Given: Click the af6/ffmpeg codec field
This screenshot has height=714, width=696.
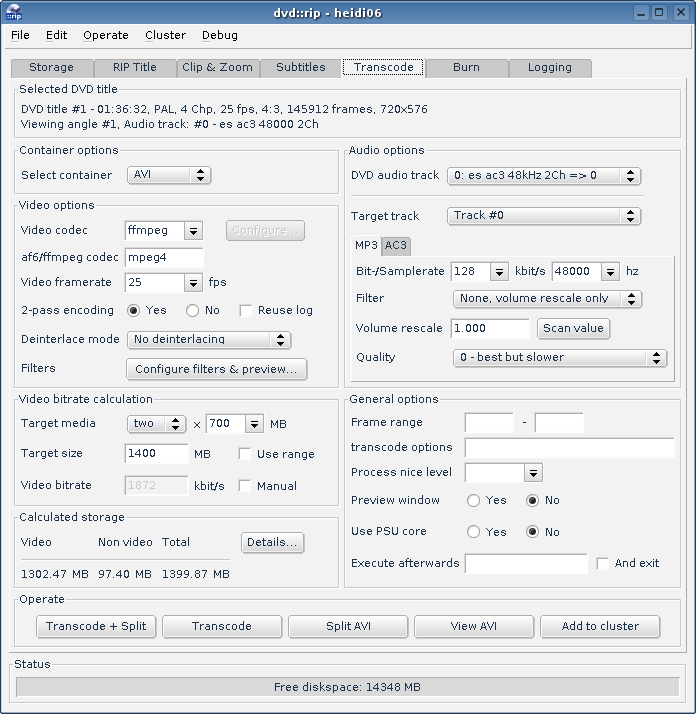Looking at the screenshot, I should (164, 257).
